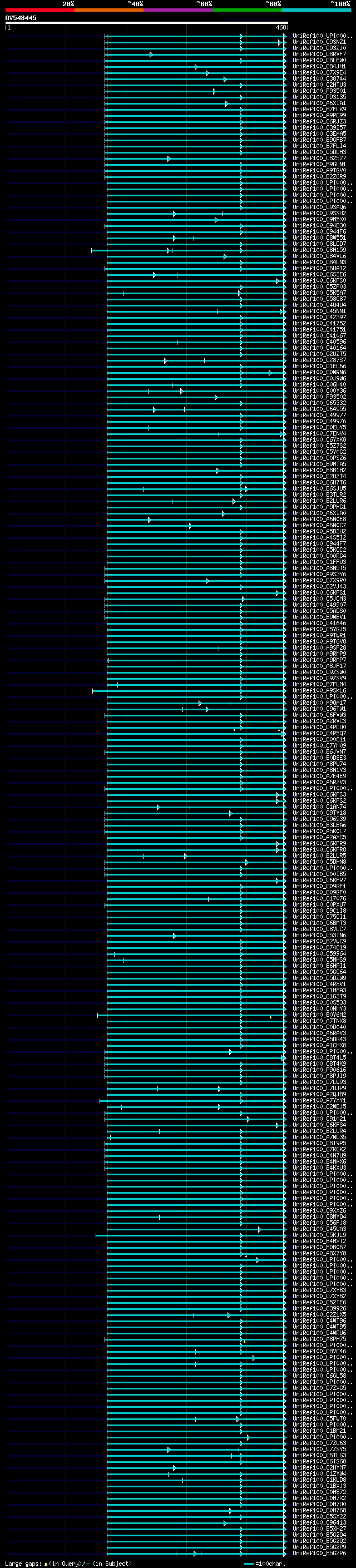
Task: Select label UniRef100_B9GUN1
Action: click(319, 164)
